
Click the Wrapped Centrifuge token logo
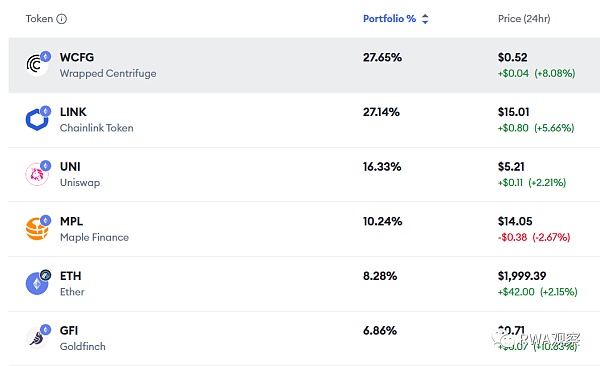pyautogui.click(x=37, y=65)
